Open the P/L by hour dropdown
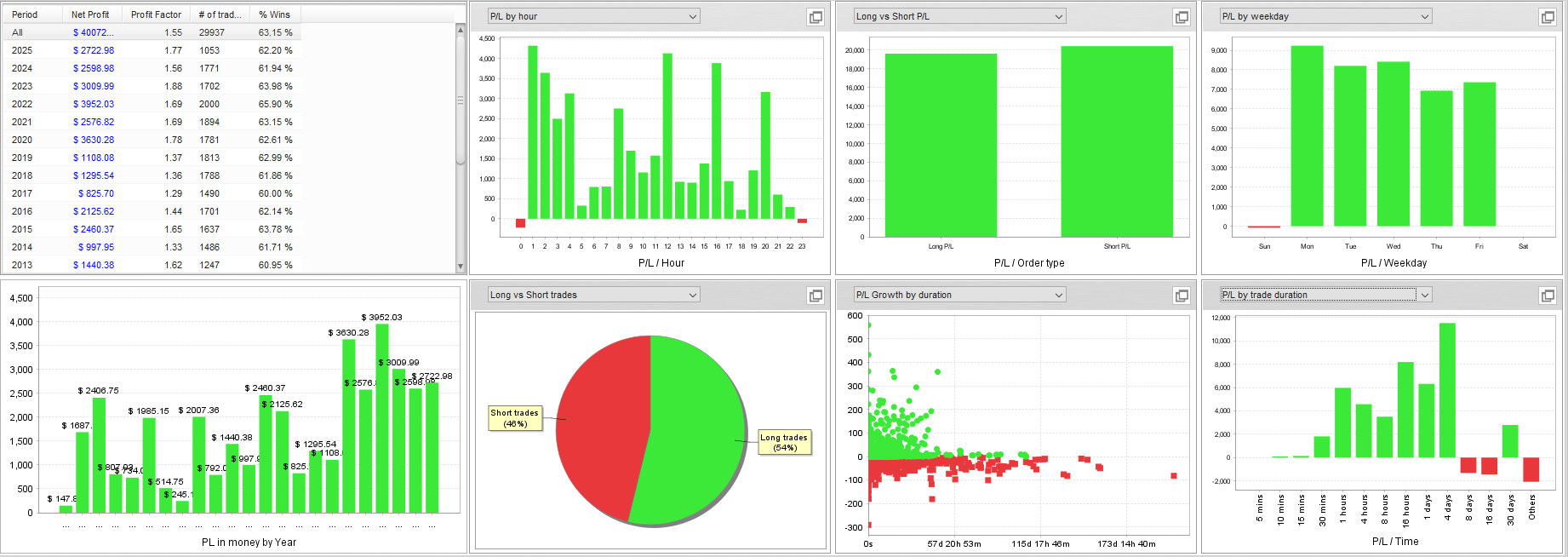 coord(693,16)
